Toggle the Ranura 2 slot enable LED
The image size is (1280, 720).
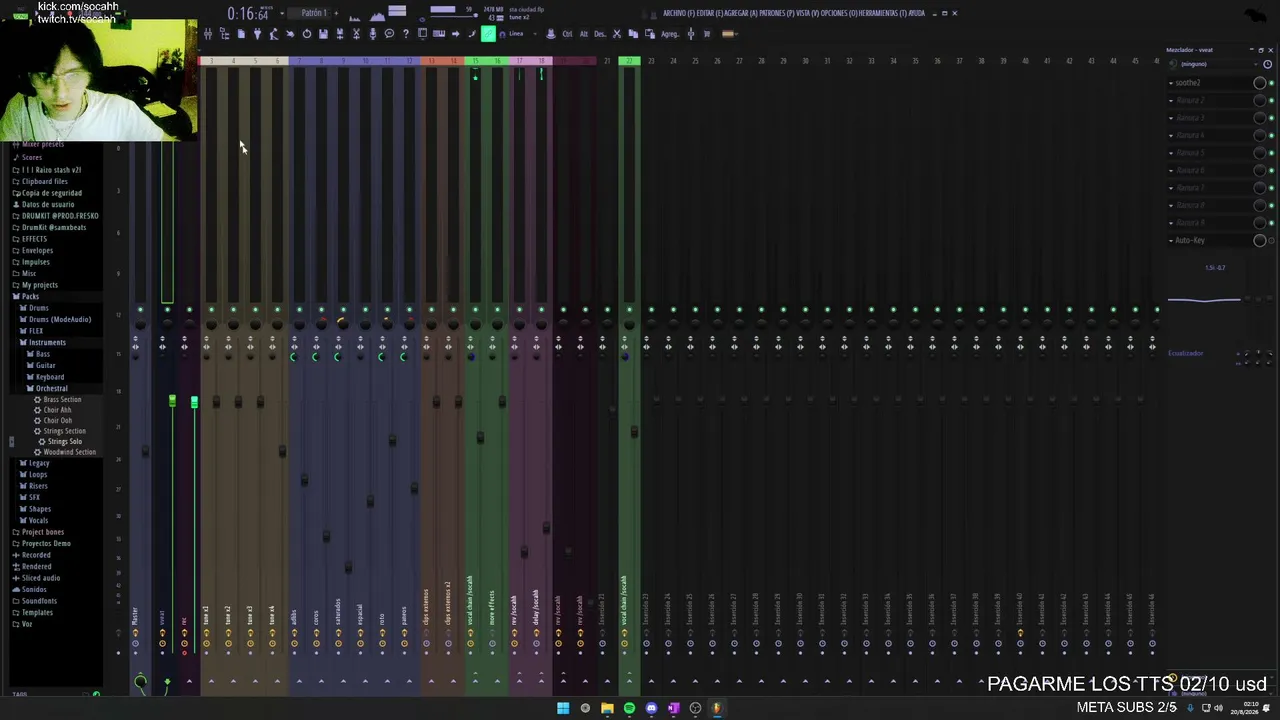[x=1271, y=101]
